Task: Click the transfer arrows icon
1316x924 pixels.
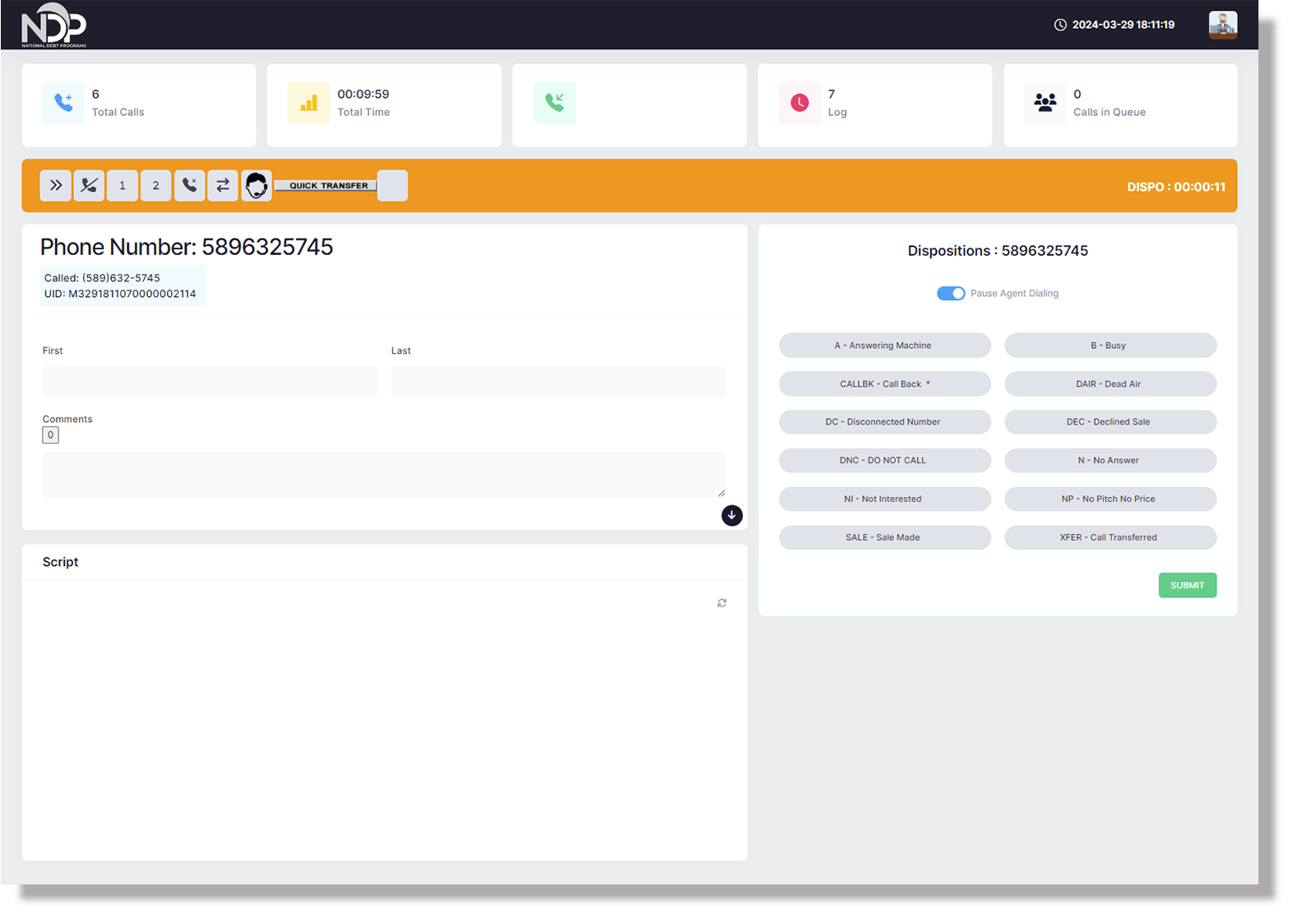Action: (223, 186)
